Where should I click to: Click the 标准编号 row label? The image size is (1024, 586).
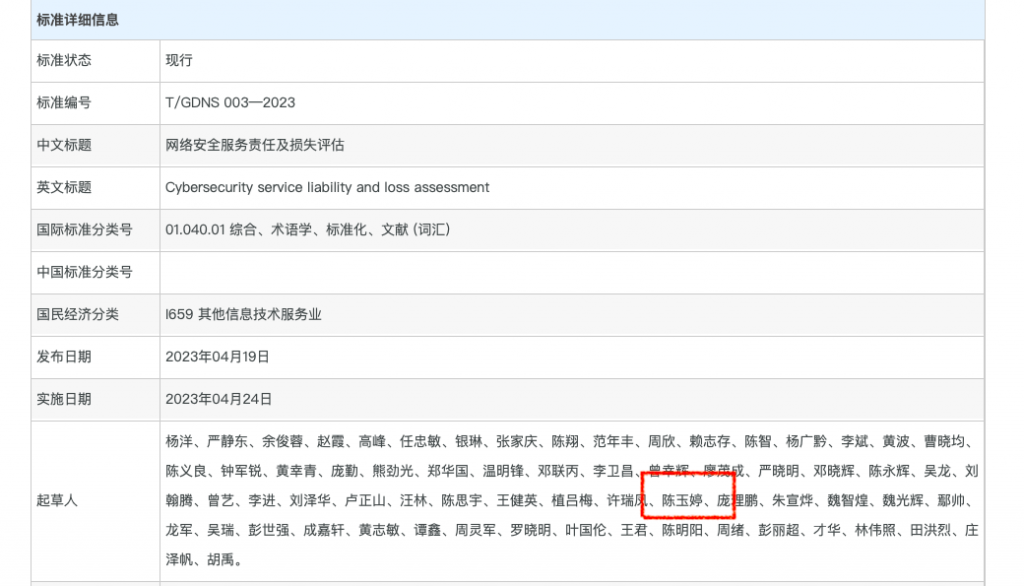click(64, 103)
